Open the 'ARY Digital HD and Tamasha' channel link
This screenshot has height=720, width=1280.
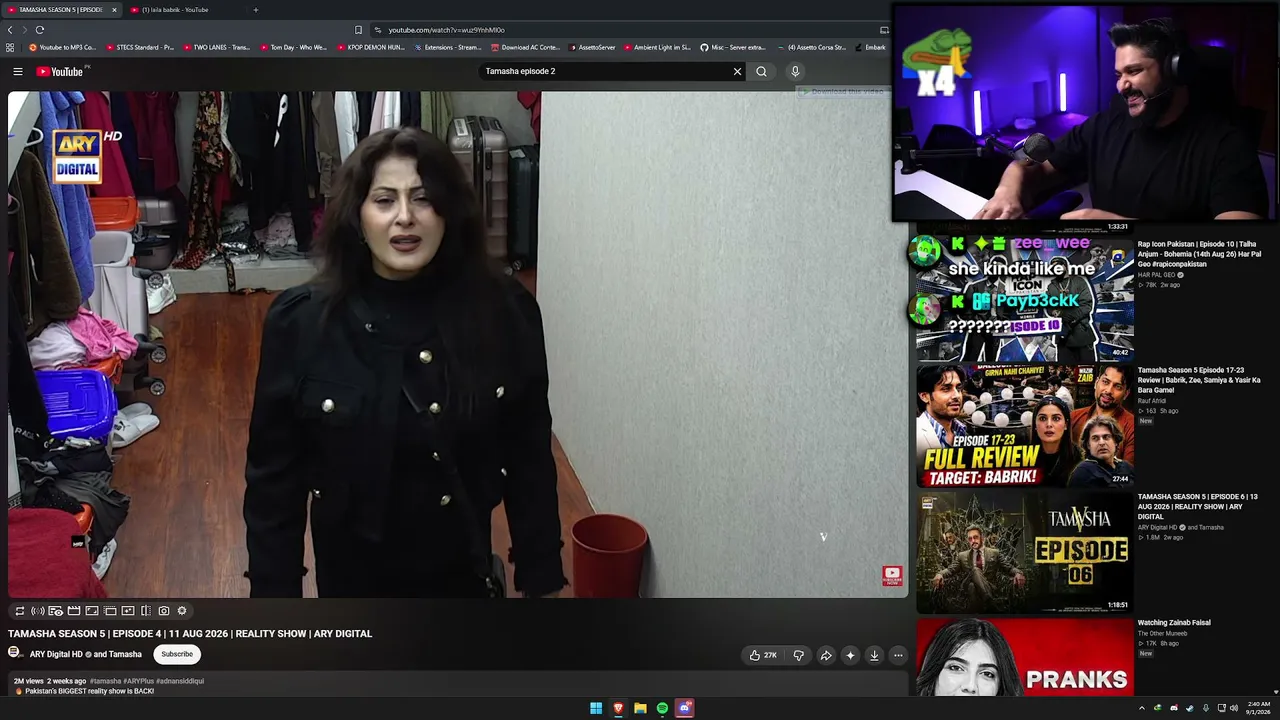tap(86, 654)
